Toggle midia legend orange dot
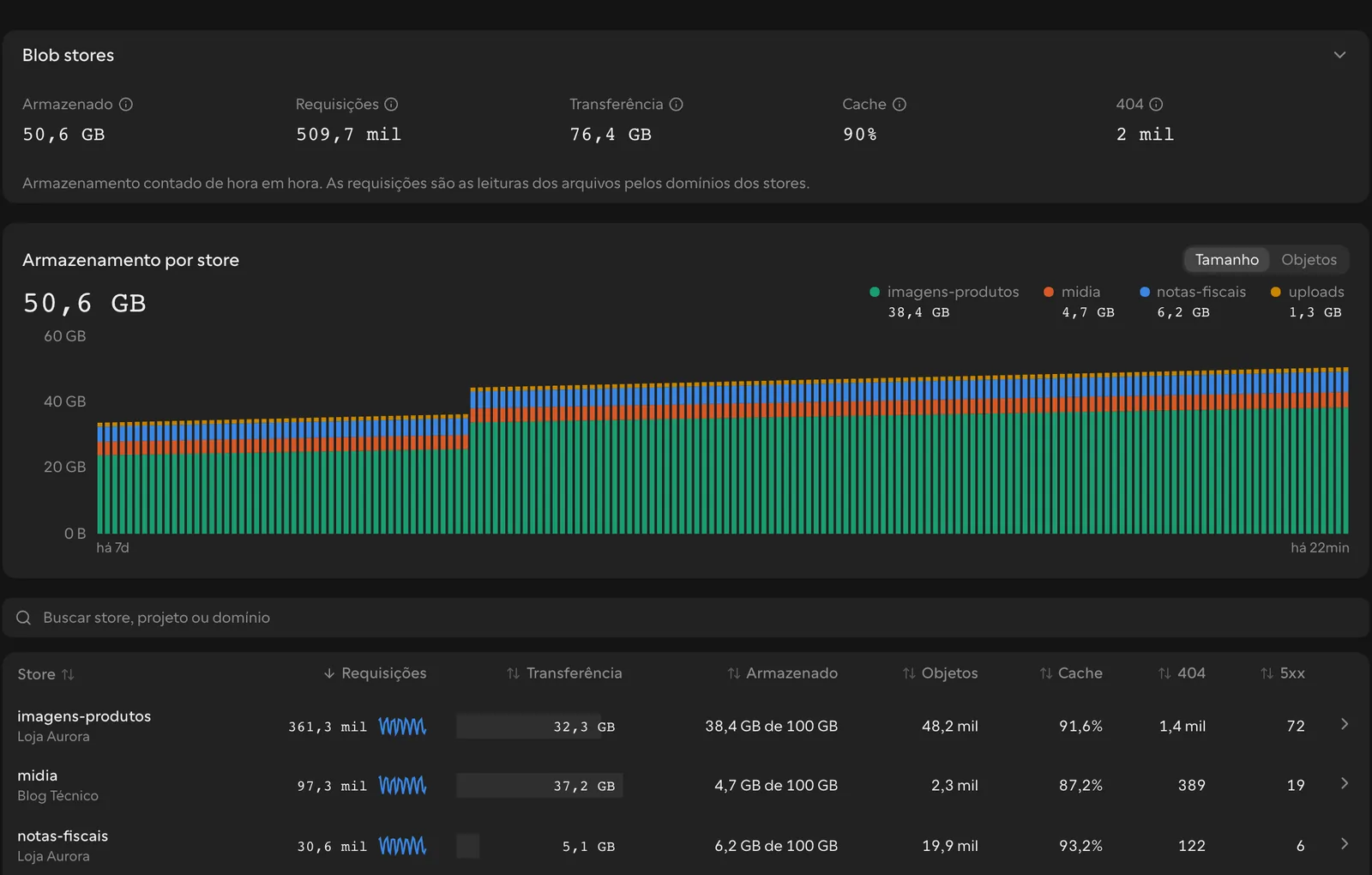The image size is (1372, 875). tap(1049, 292)
